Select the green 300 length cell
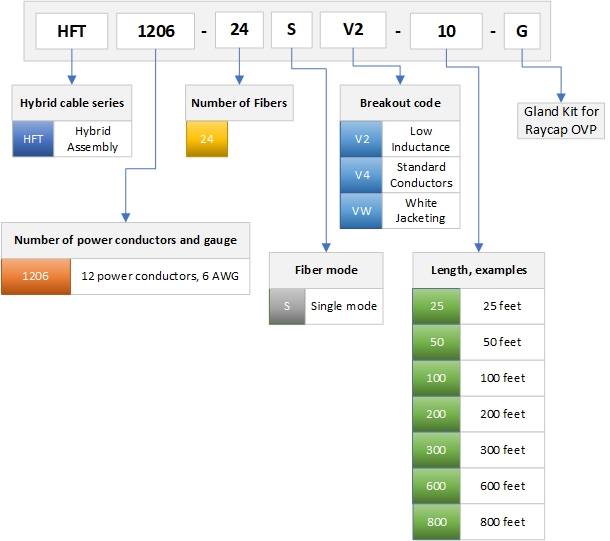This screenshot has height=541, width=610. pos(436,450)
